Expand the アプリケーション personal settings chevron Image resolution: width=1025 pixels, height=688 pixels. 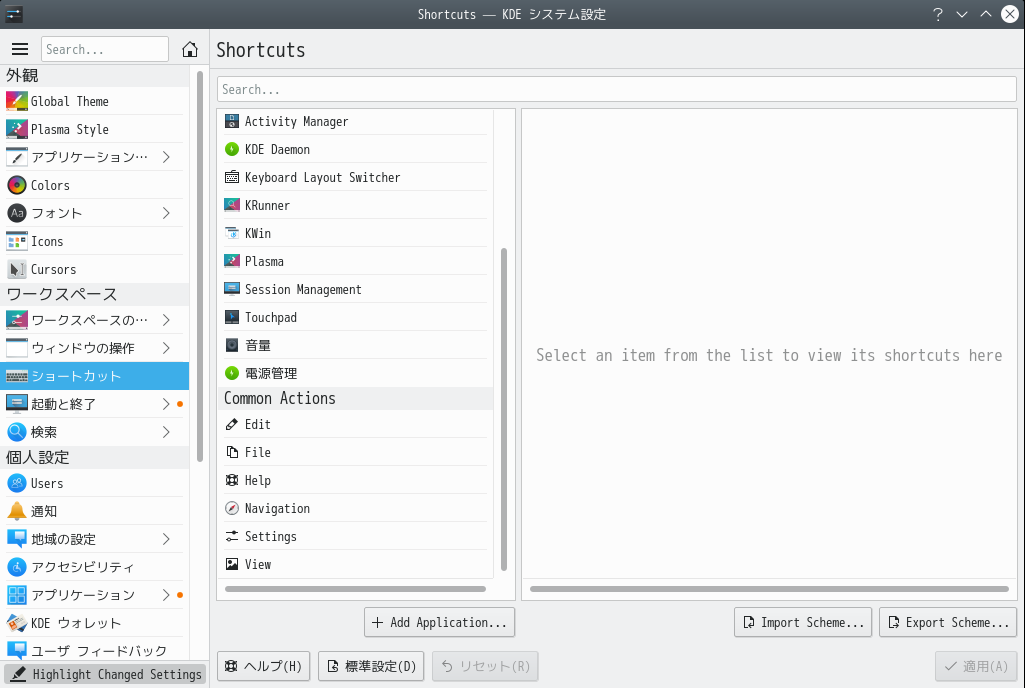[166, 595]
